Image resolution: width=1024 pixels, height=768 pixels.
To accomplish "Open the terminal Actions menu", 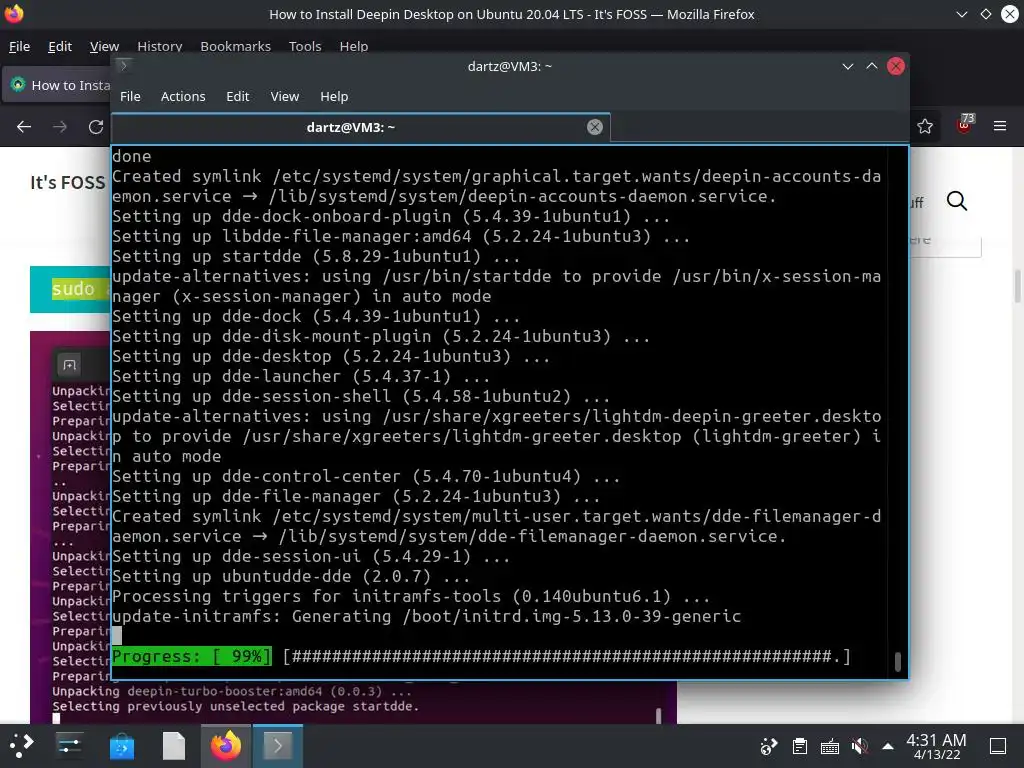I will click(x=183, y=96).
